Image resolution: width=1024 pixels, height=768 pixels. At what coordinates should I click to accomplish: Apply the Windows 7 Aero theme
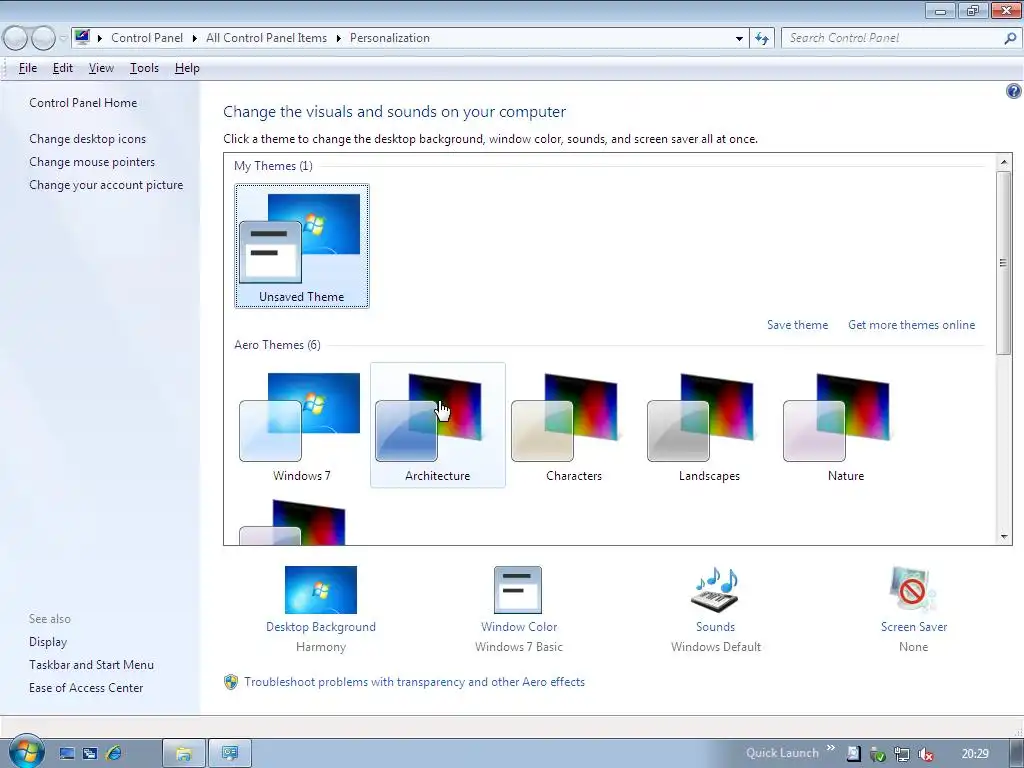pos(302,425)
